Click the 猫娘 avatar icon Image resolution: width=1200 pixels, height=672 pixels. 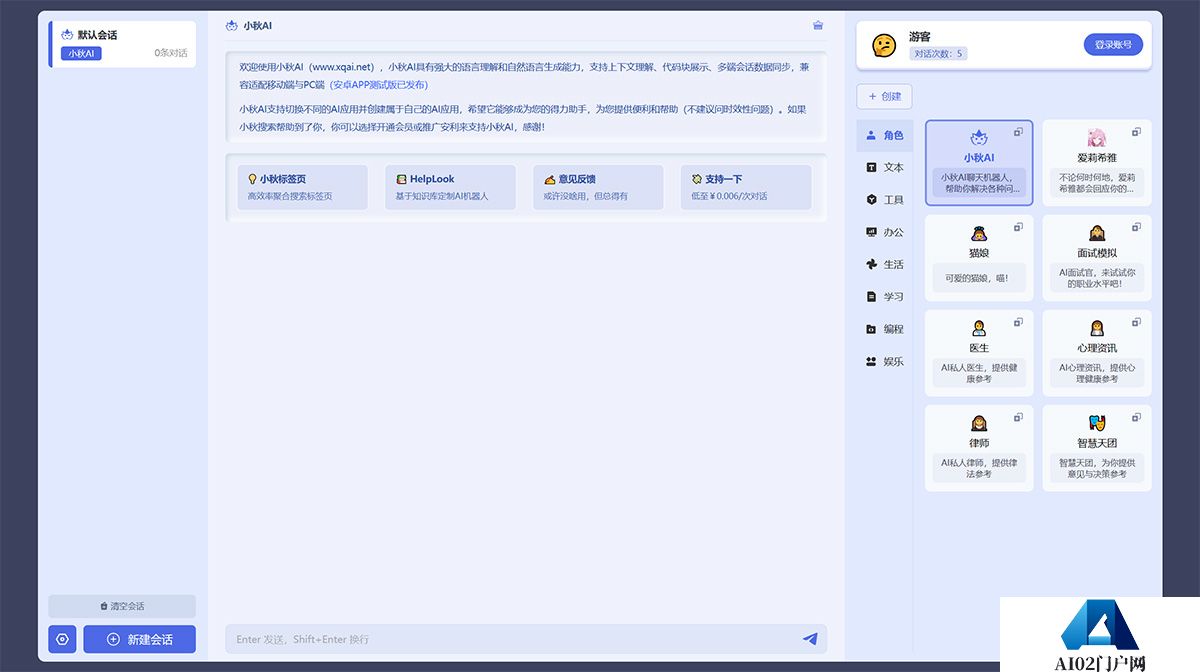click(x=979, y=233)
